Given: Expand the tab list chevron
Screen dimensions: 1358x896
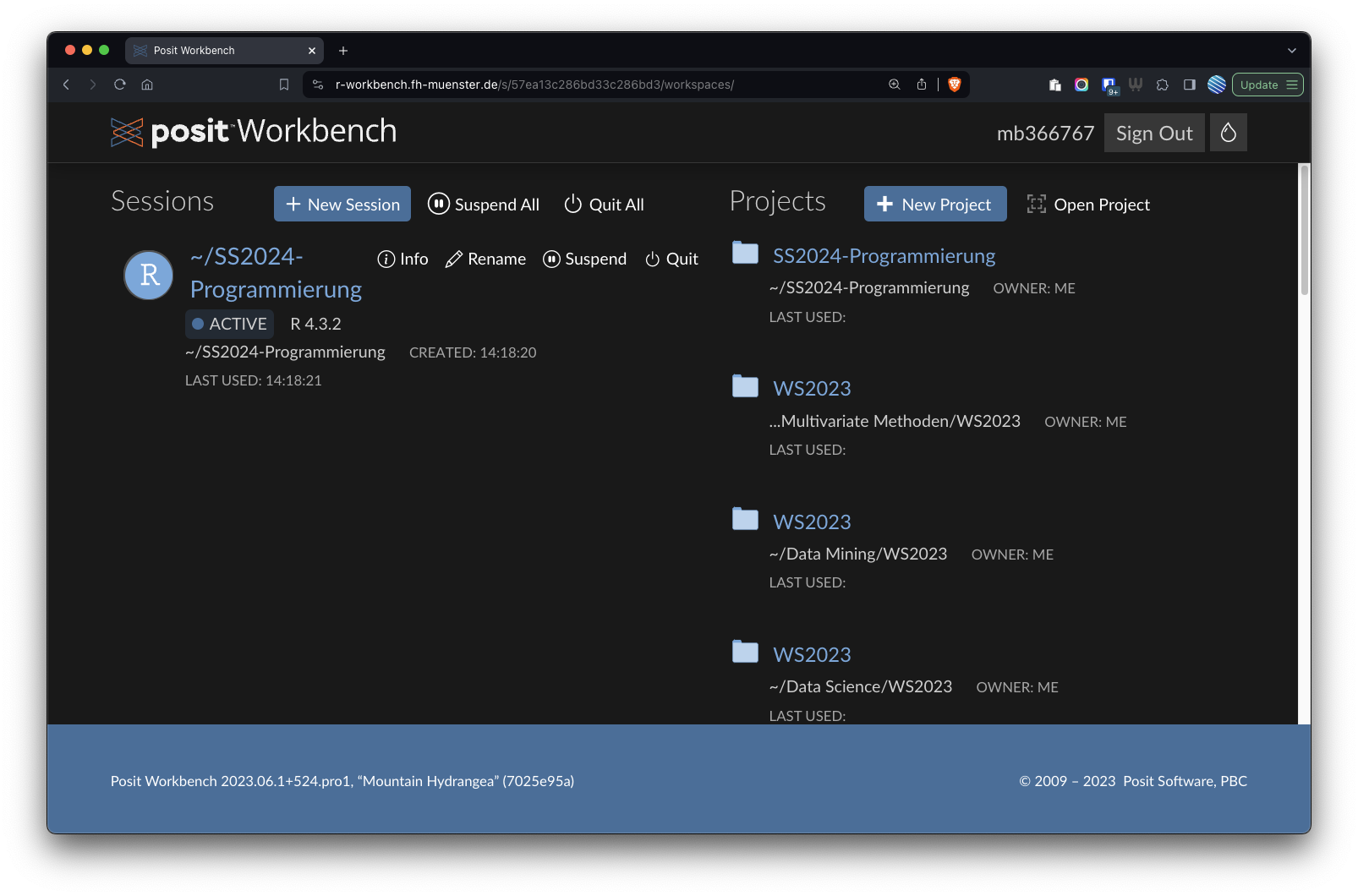Looking at the screenshot, I should point(1291,51).
